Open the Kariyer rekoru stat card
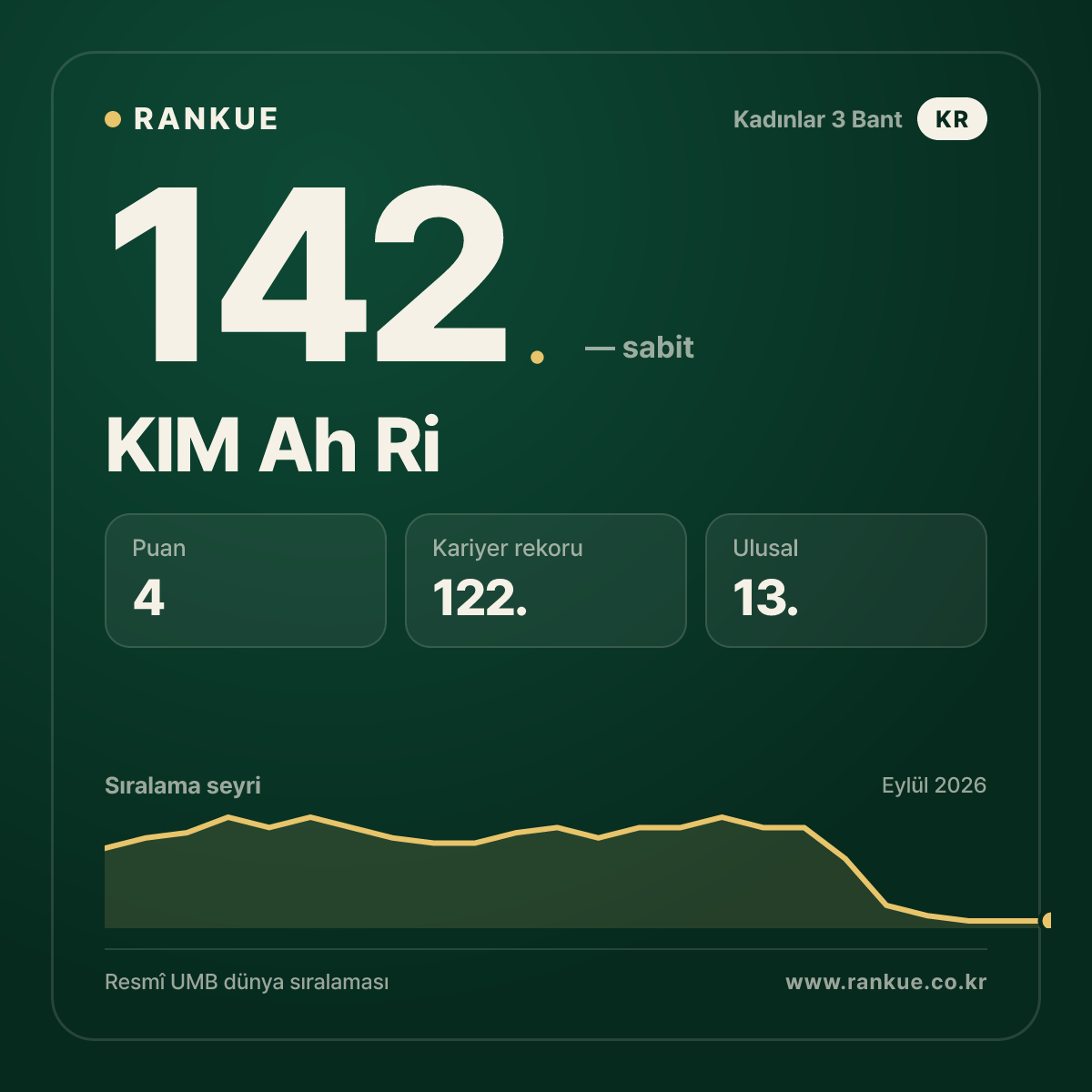The image size is (1092, 1092). pyautogui.click(x=546, y=581)
